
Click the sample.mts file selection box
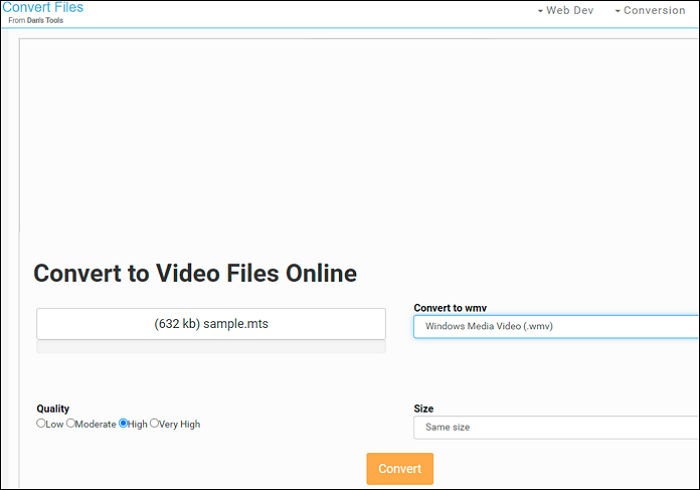[x=211, y=324]
